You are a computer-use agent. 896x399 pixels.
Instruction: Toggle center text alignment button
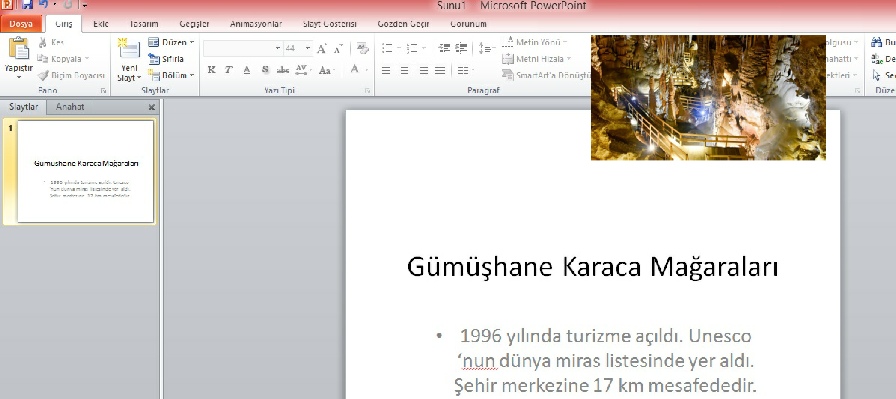[405, 70]
